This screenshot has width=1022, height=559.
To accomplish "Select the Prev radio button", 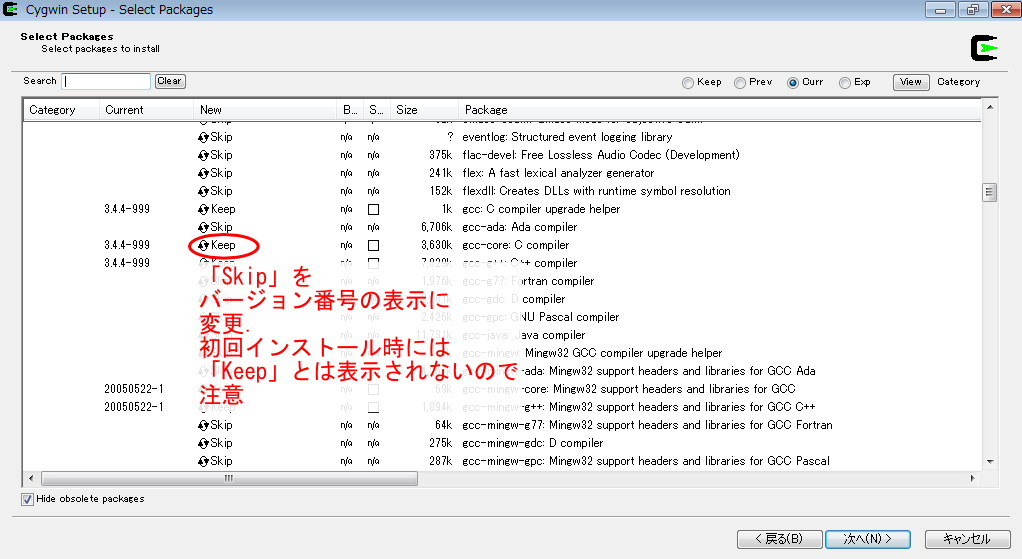I will pos(740,83).
